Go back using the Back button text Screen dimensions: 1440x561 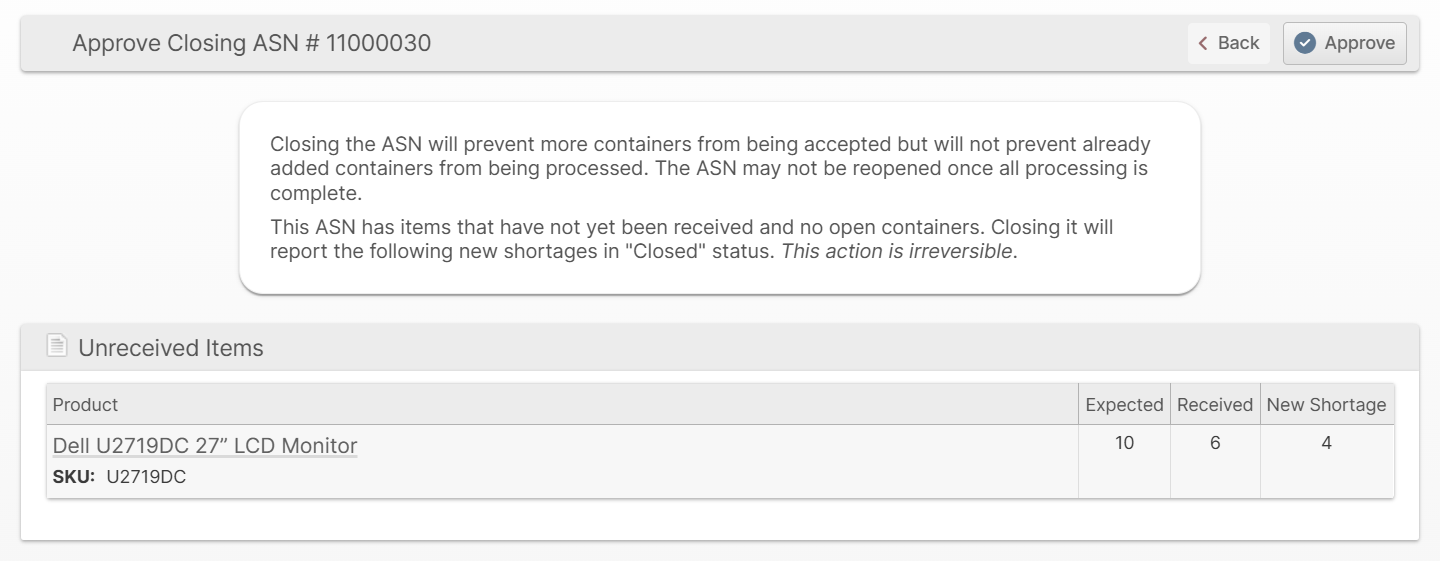coord(1238,43)
